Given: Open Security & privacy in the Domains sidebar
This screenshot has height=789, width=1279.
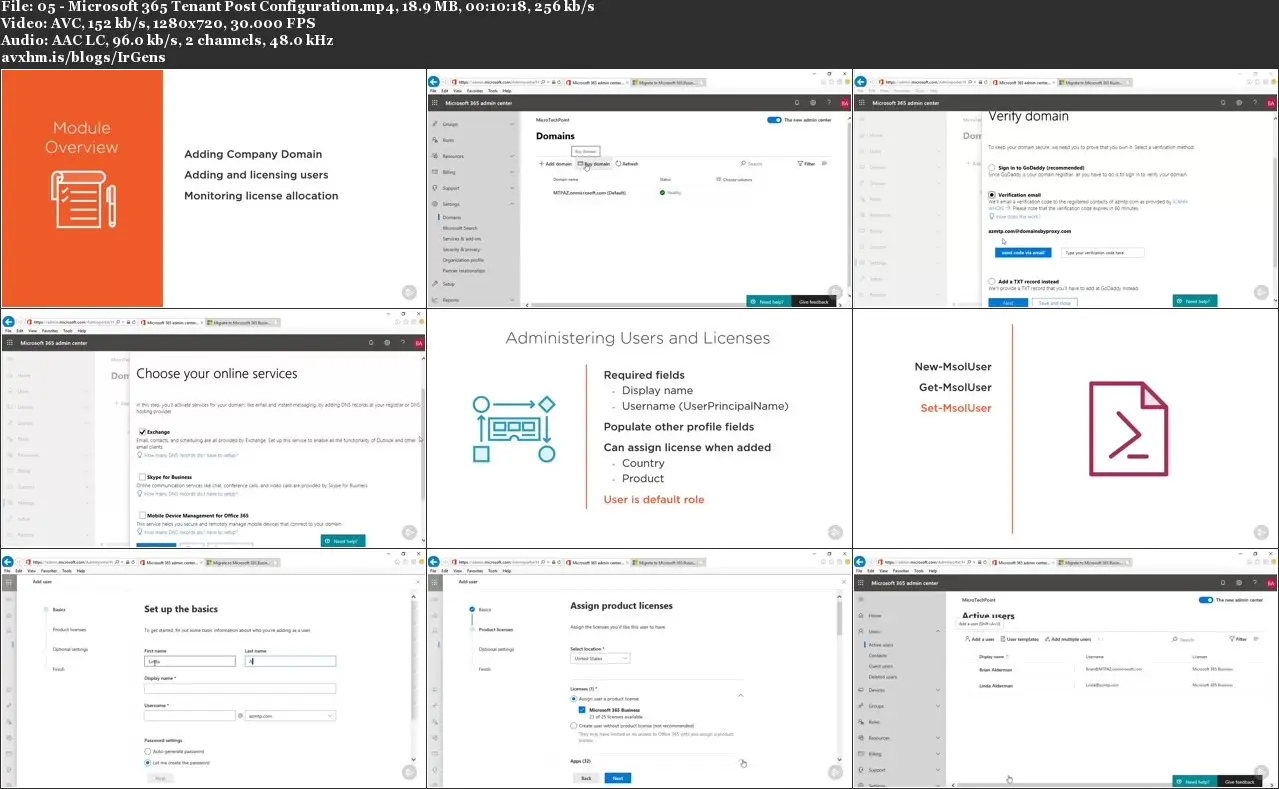Looking at the screenshot, I should (461, 250).
